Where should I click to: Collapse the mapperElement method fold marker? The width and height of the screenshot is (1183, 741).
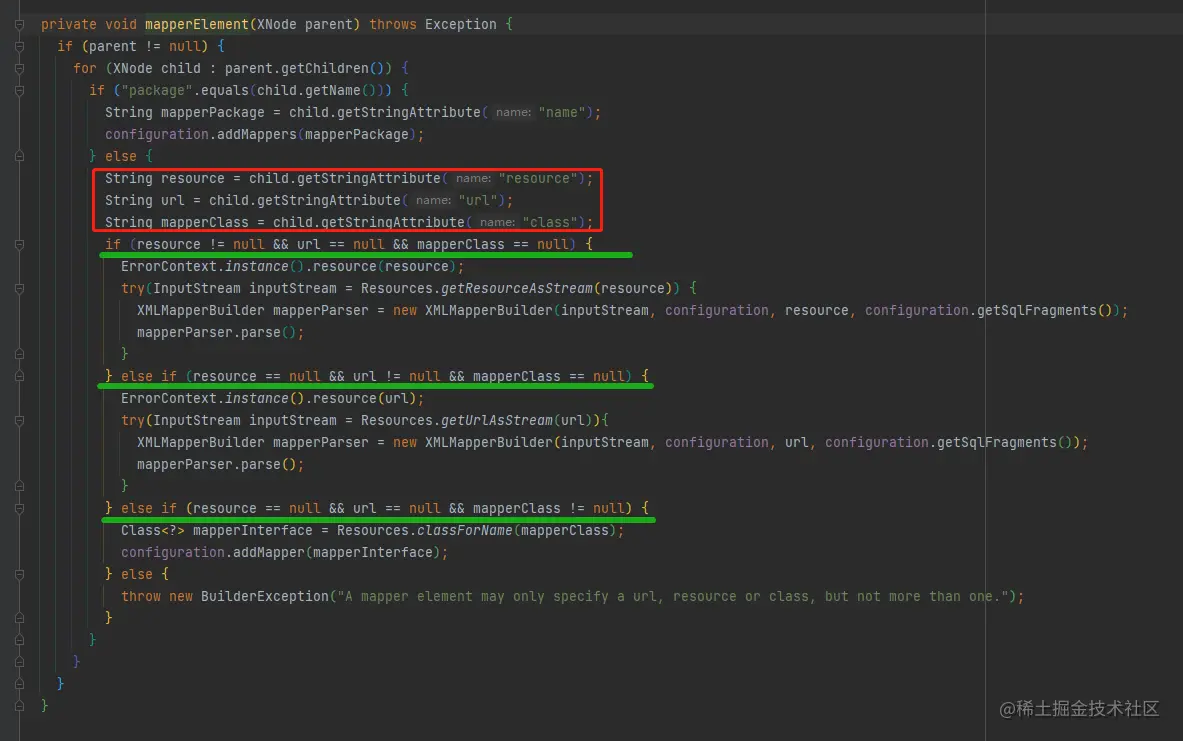click(x=19, y=24)
